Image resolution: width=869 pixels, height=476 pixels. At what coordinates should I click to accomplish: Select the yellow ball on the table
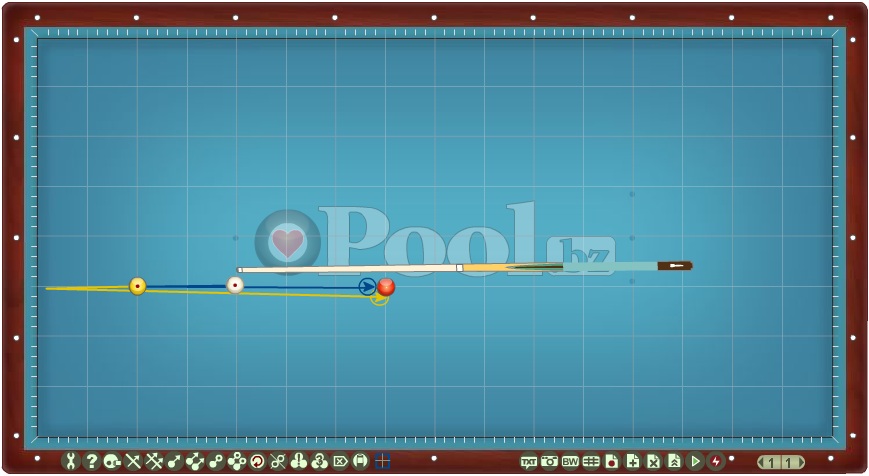(138, 286)
